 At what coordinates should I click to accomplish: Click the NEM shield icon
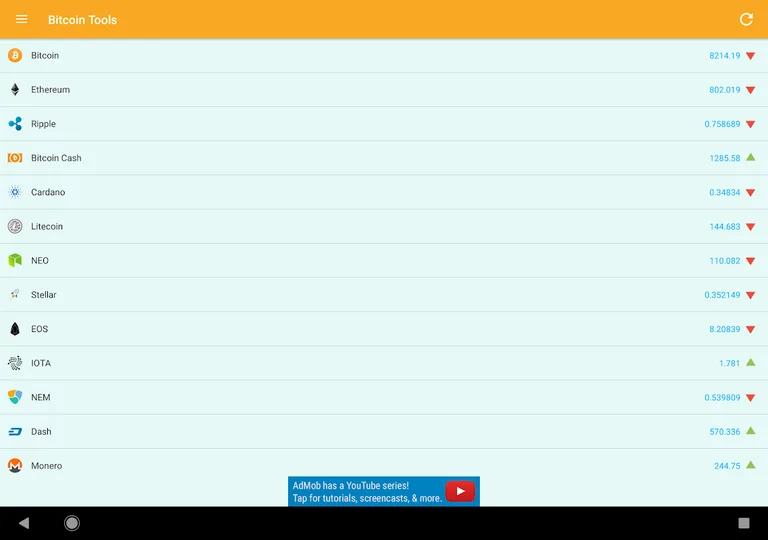pos(15,397)
